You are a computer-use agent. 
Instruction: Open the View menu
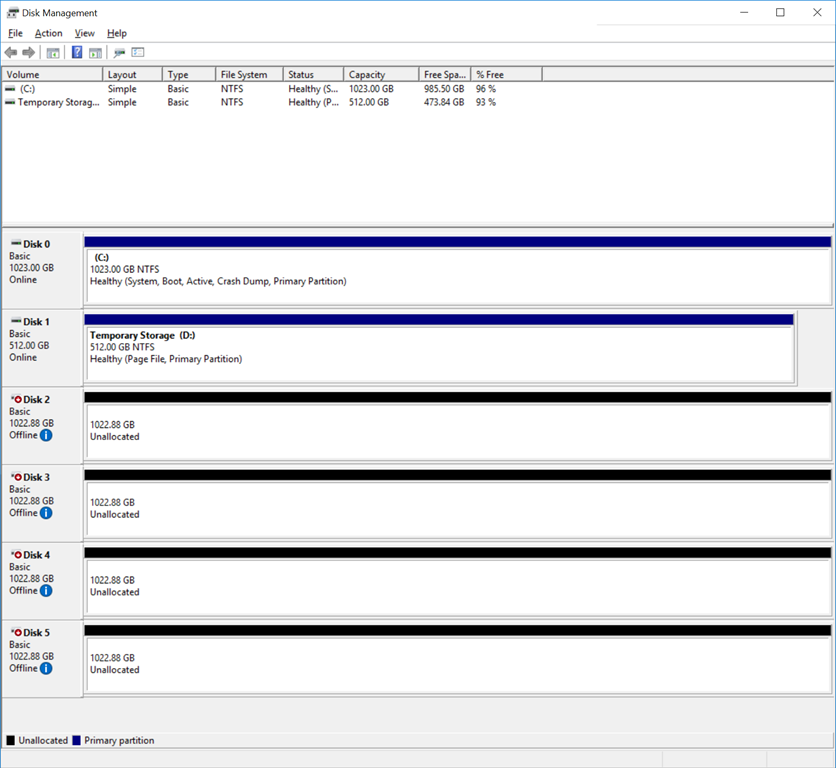84,33
